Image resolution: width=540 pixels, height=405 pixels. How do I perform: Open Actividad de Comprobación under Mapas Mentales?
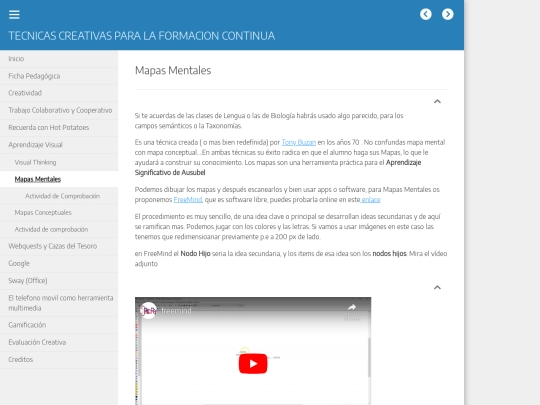click(59, 196)
